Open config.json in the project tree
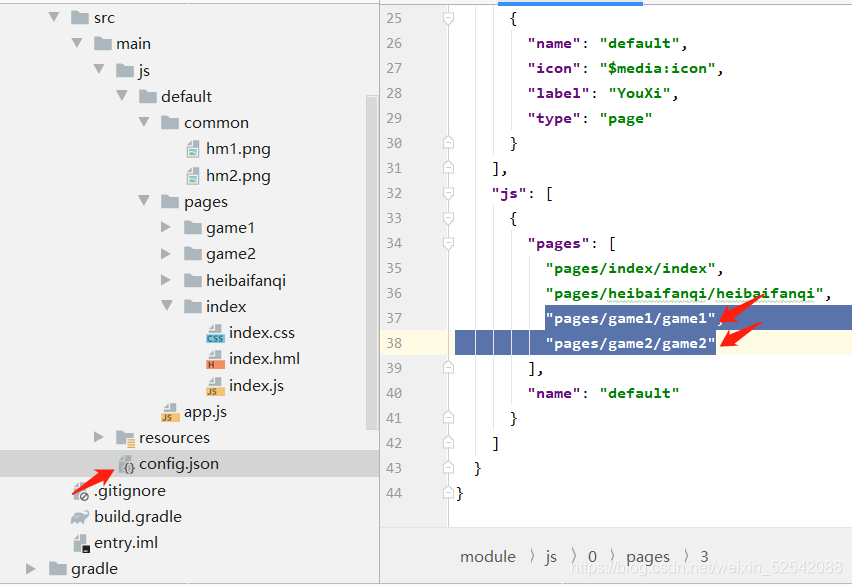Viewport: 852px width, 586px height. (178, 464)
